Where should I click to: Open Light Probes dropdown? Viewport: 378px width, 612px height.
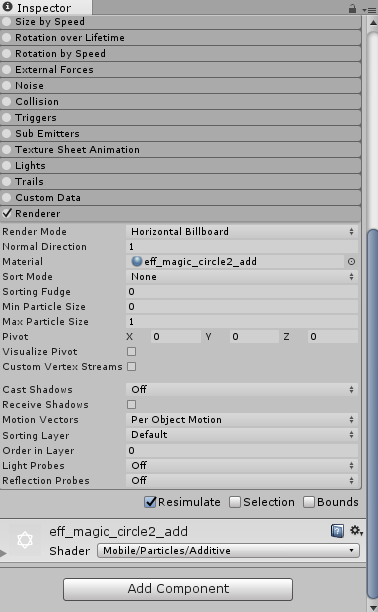coord(242,465)
